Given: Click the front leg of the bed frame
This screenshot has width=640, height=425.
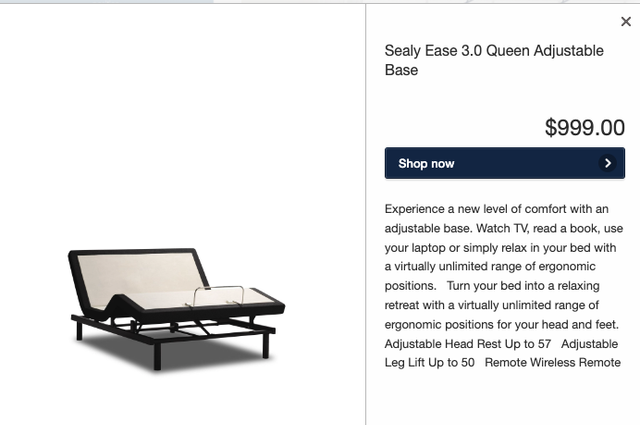Looking at the screenshot, I should click(x=157, y=356).
